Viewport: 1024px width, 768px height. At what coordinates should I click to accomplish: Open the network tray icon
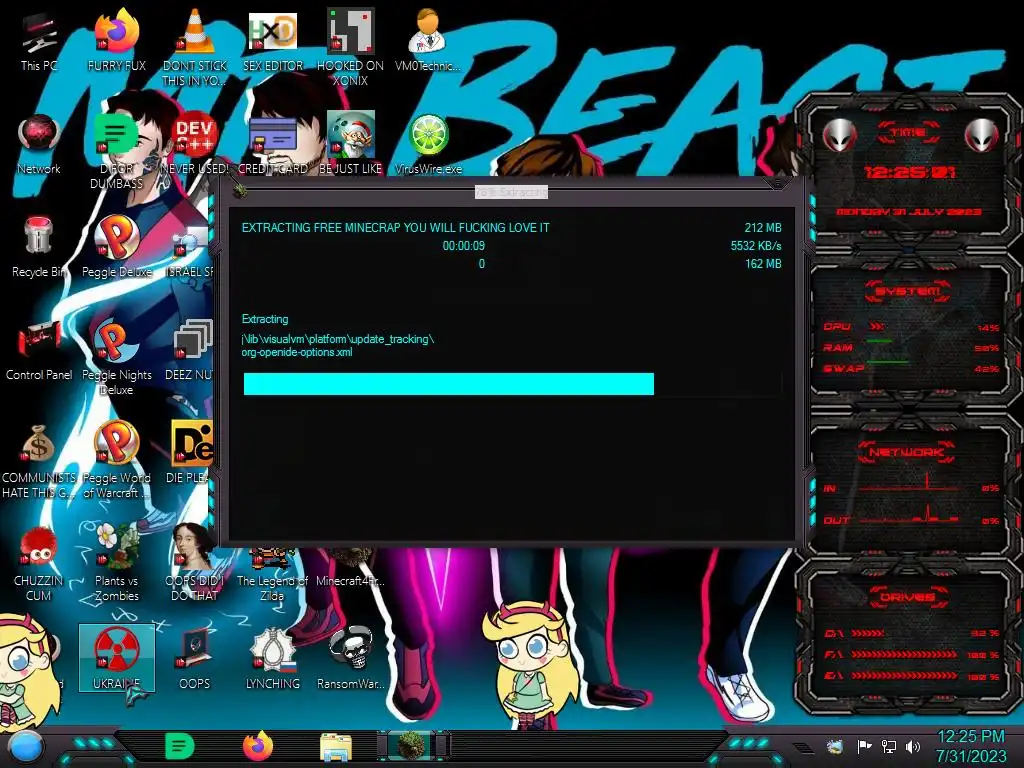click(x=888, y=746)
